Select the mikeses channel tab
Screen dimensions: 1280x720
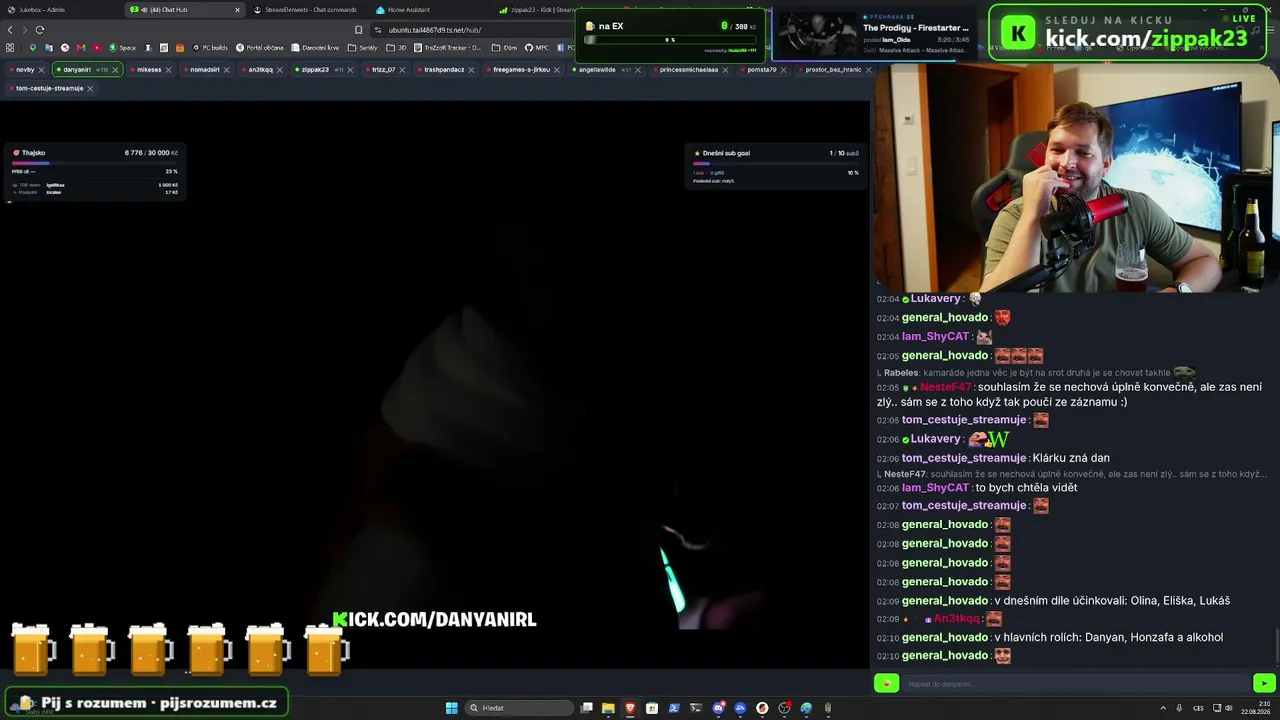point(149,70)
